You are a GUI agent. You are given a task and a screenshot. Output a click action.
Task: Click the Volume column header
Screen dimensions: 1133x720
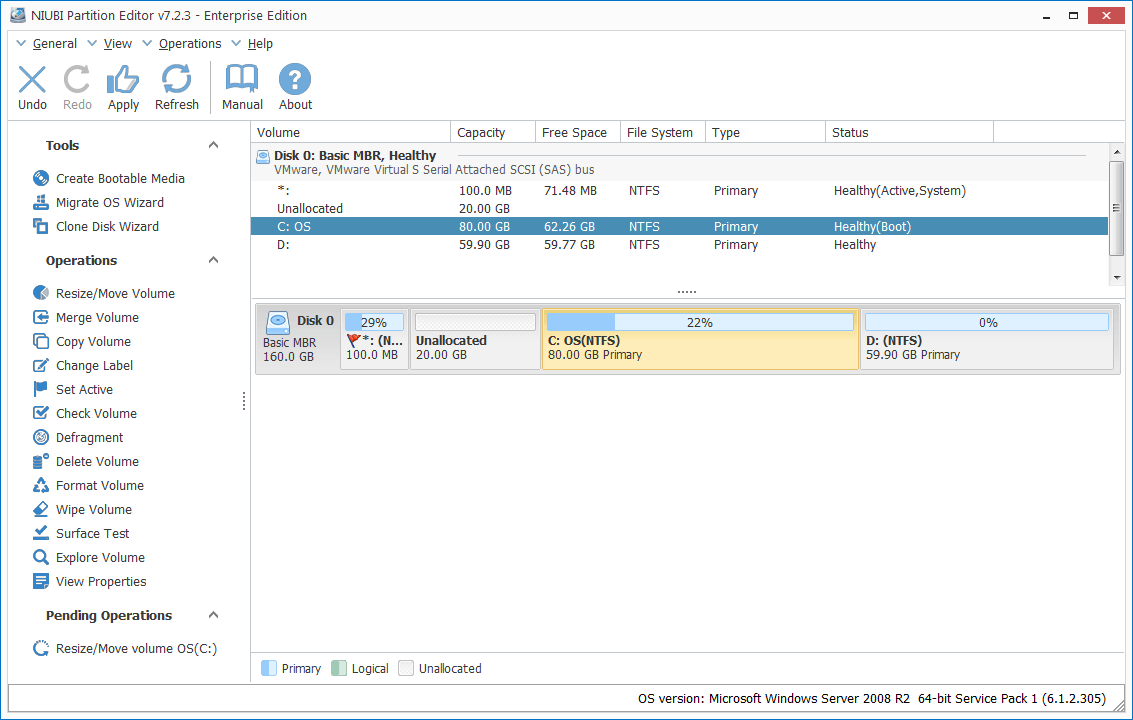tap(350, 132)
